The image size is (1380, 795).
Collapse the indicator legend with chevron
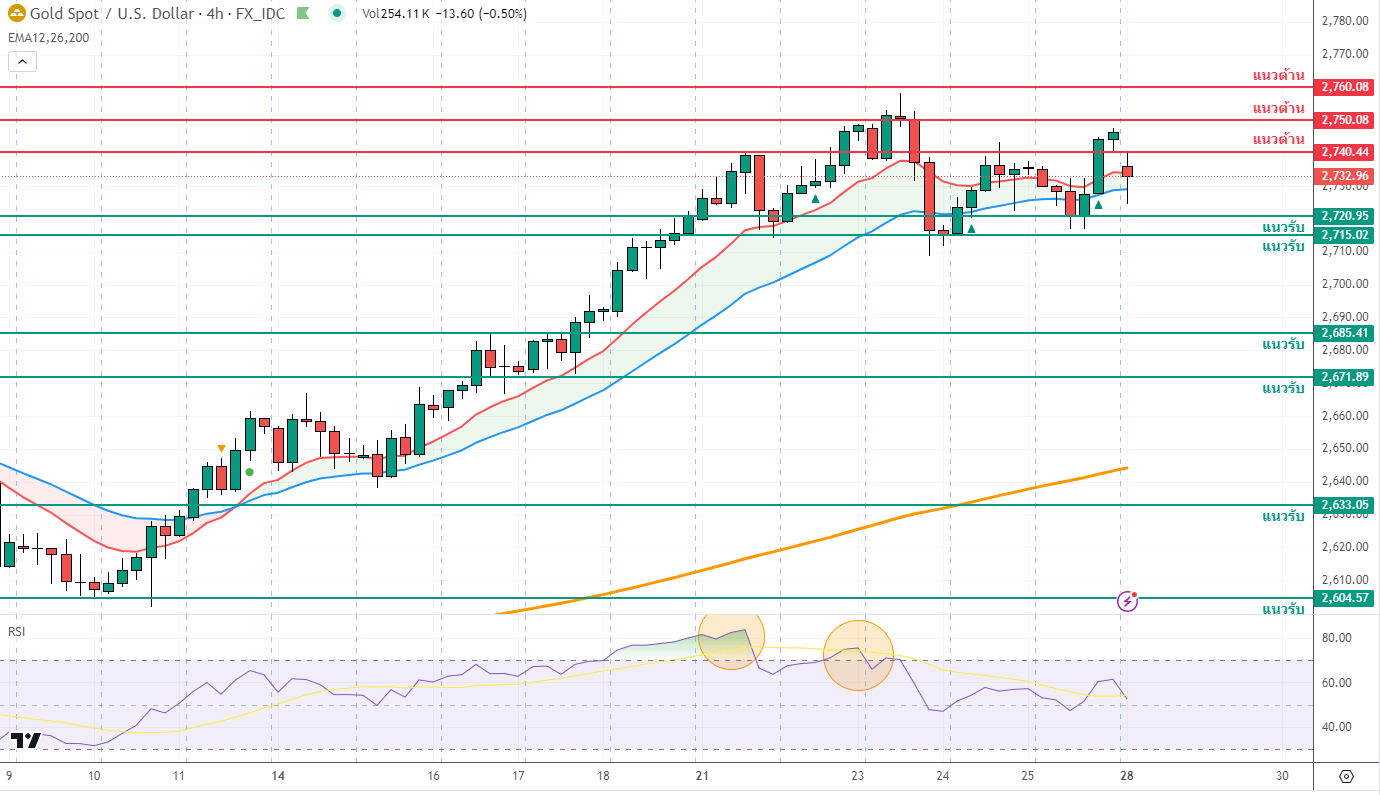pyautogui.click(x=23, y=61)
